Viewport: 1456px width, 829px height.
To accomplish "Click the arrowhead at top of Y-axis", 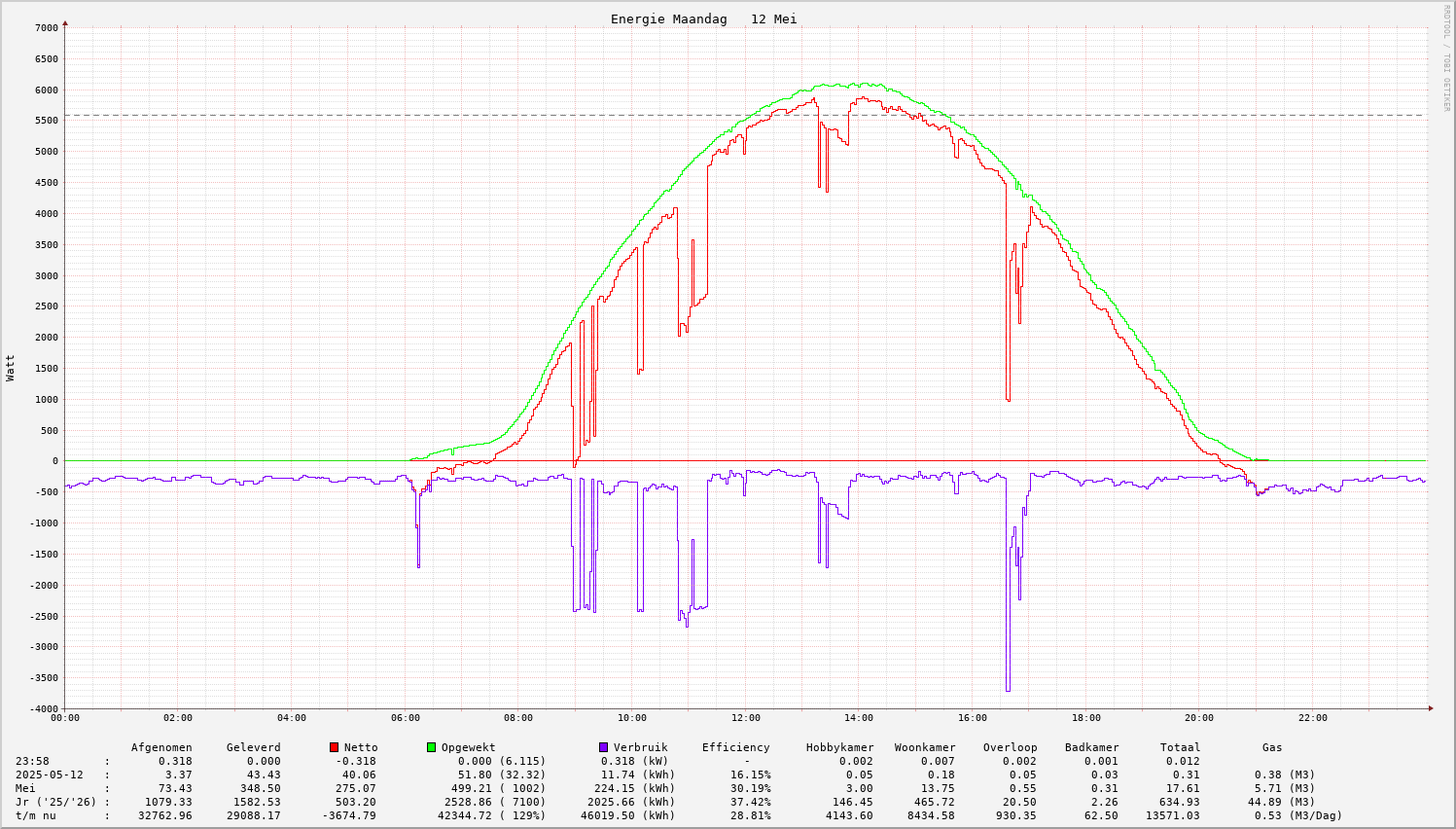I will (x=65, y=22).
